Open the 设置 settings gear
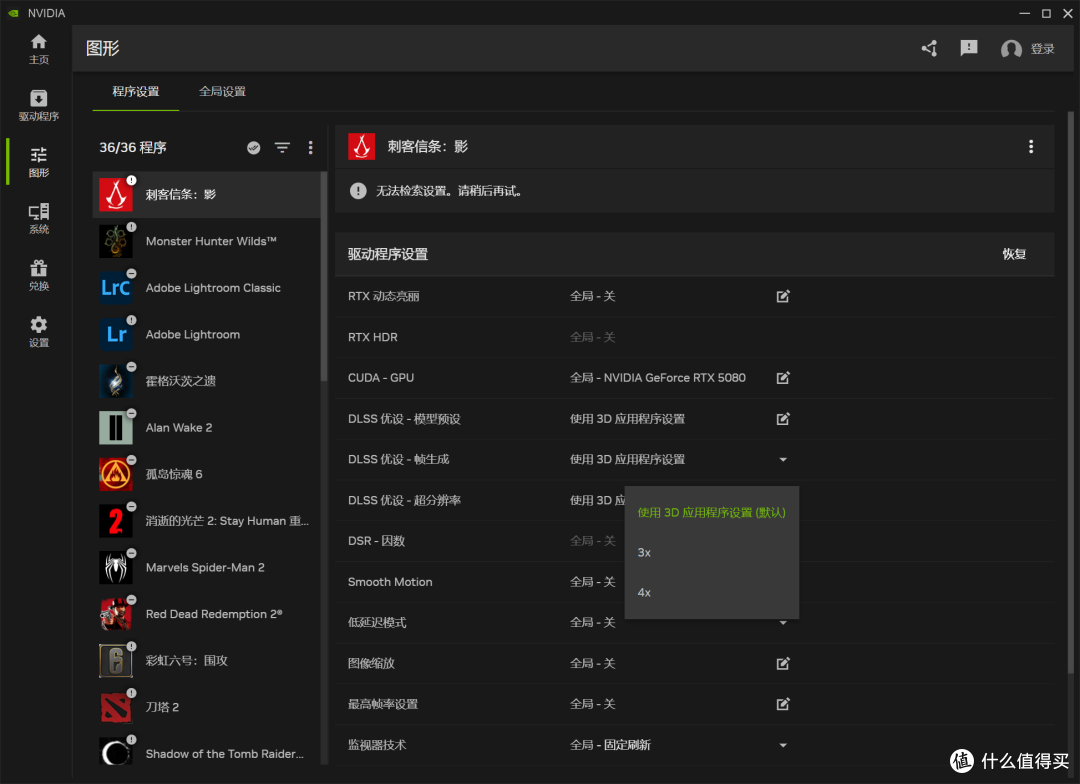The width and height of the screenshot is (1080, 784). pos(39,331)
